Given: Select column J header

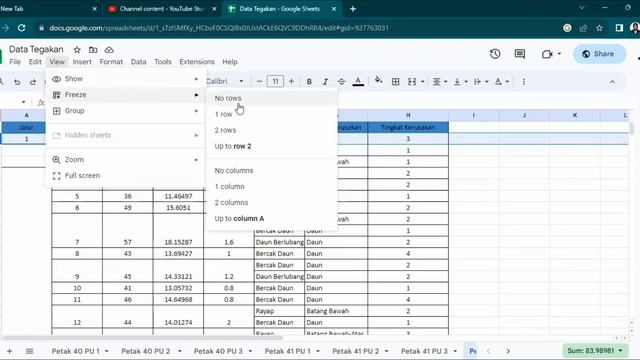Looking at the screenshot, I should pyautogui.click(x=524, y=116).
